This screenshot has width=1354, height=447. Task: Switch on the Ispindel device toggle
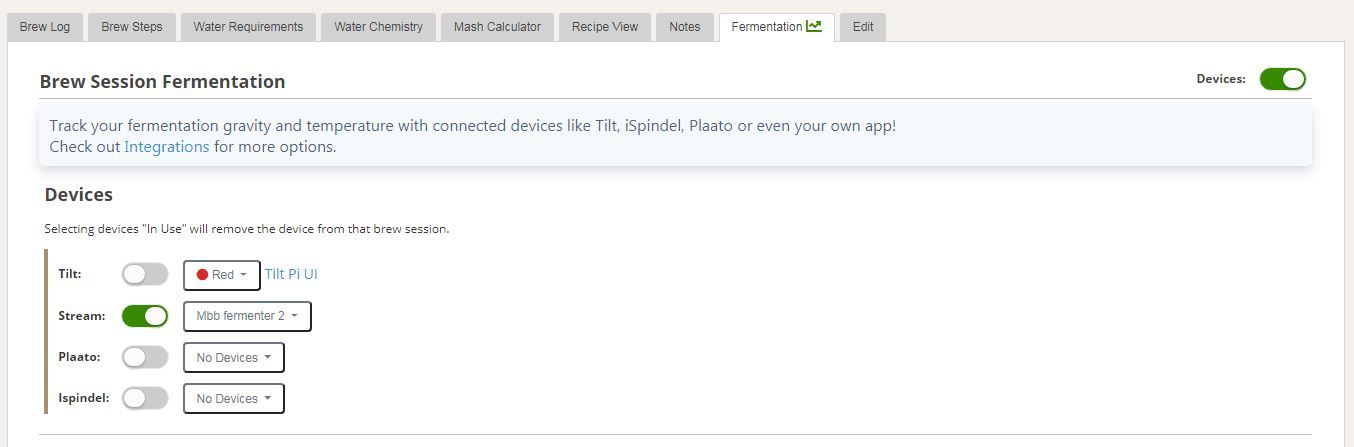145,398
